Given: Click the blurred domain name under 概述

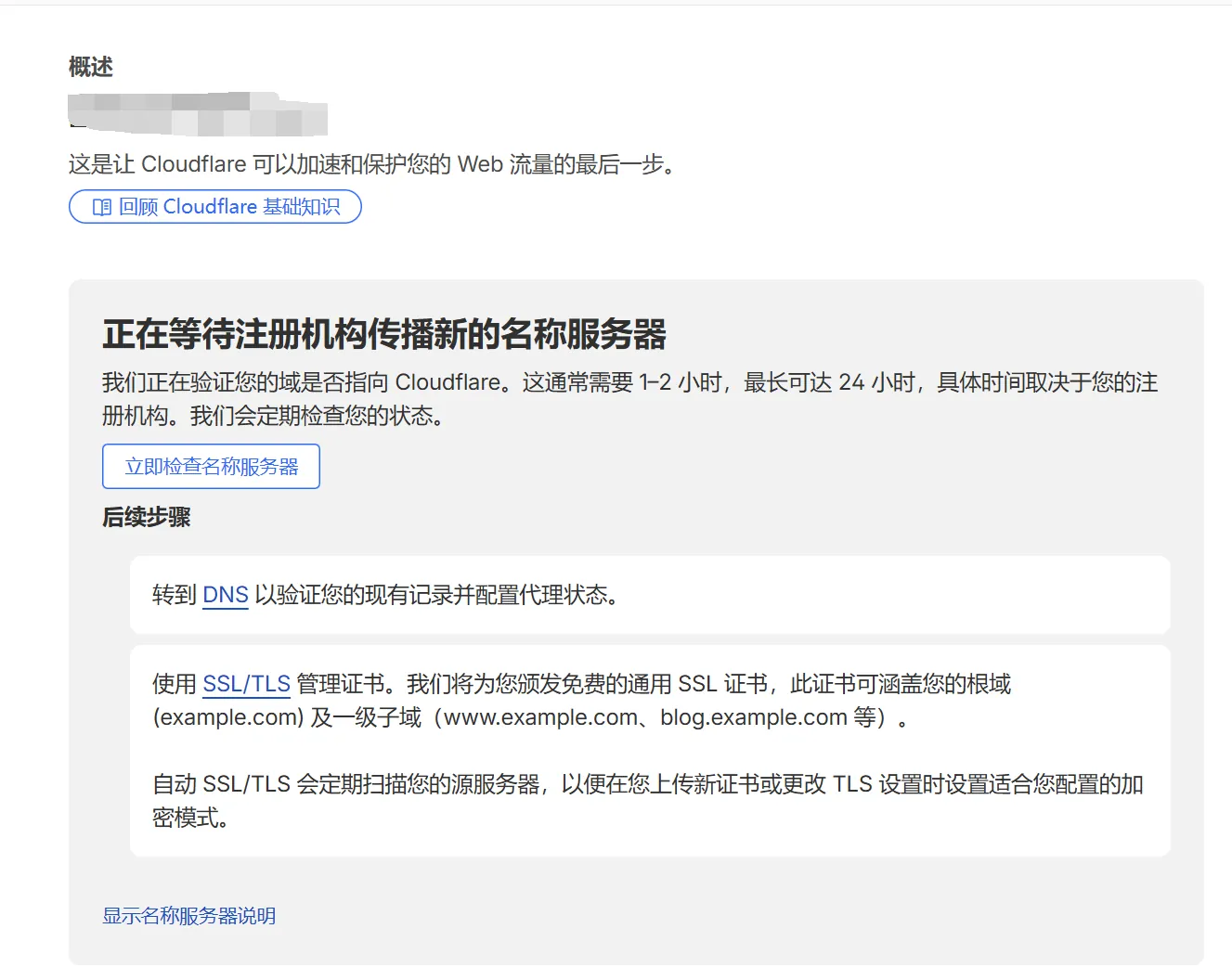Looking at the screenshot, I should (x=198, y=114).
